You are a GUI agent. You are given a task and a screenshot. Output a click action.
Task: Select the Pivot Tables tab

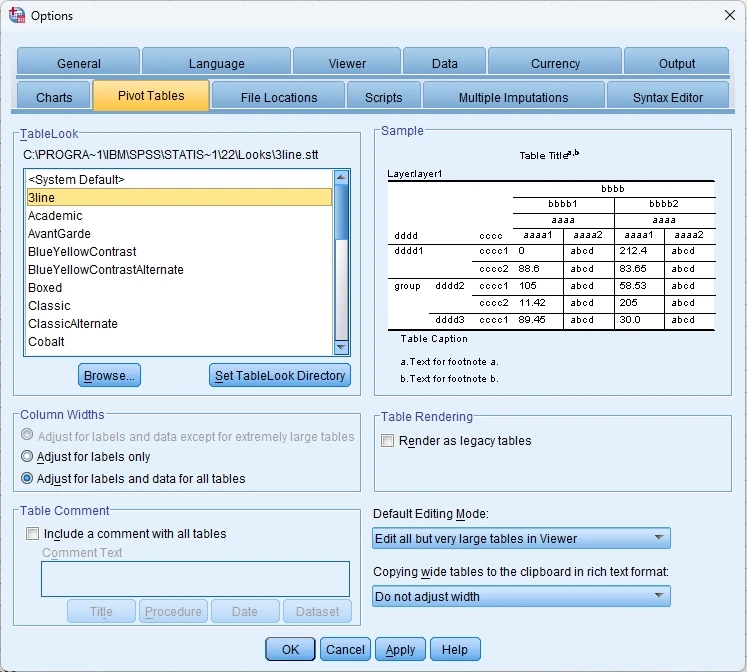pyautogui.click(x=151, y=95)
